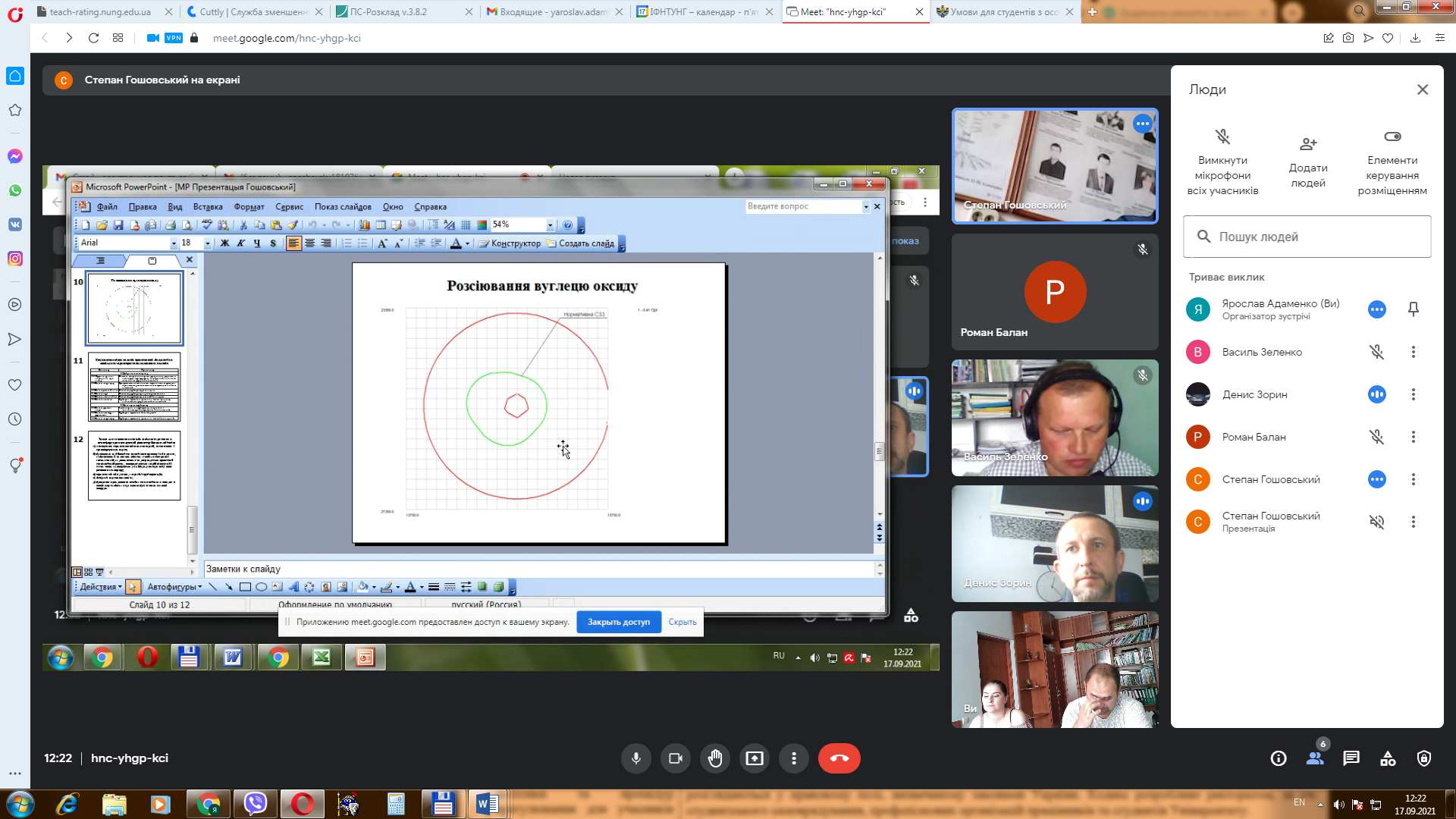Open the Показ слайдов menu
Viewport: 1456px width, 819px height.
point(343,207)
